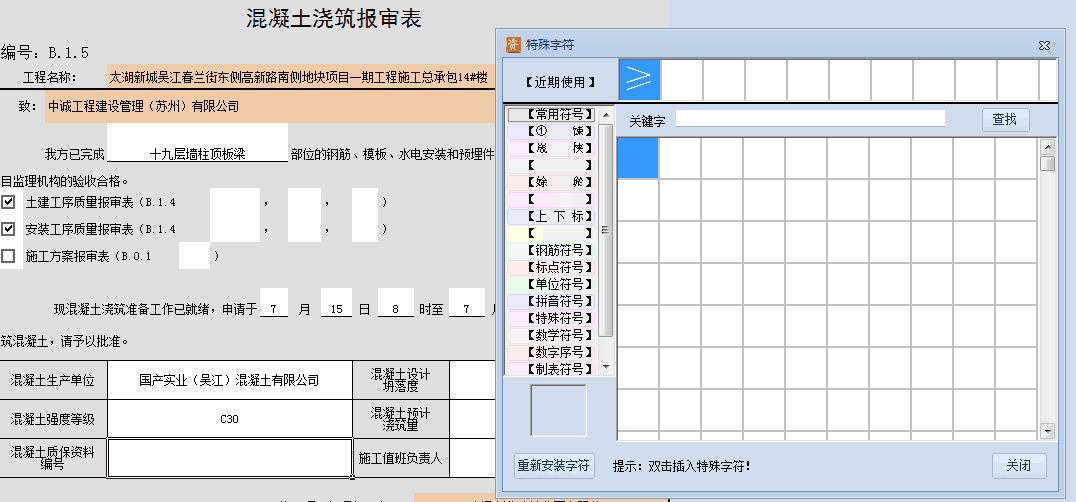Screen dimensions: 1076x502
Task: Switch to 【数学符号】 category
Action: click(x=552, y=335)
